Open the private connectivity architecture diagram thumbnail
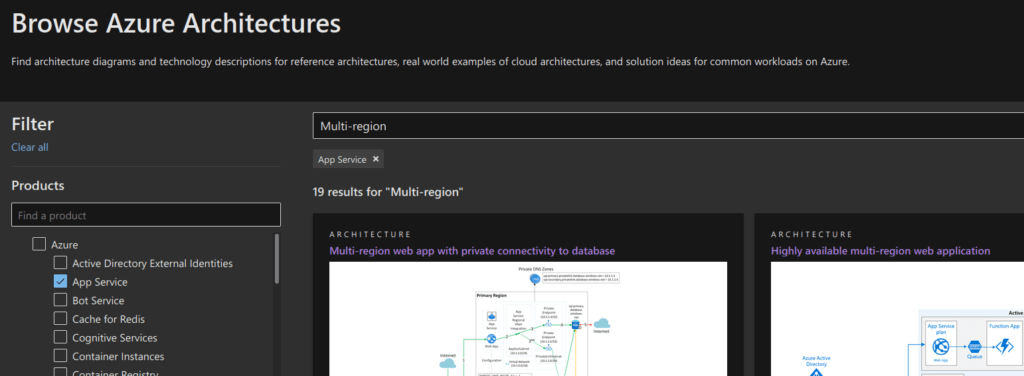The image size is (1024, 376). tap(528, 319)
